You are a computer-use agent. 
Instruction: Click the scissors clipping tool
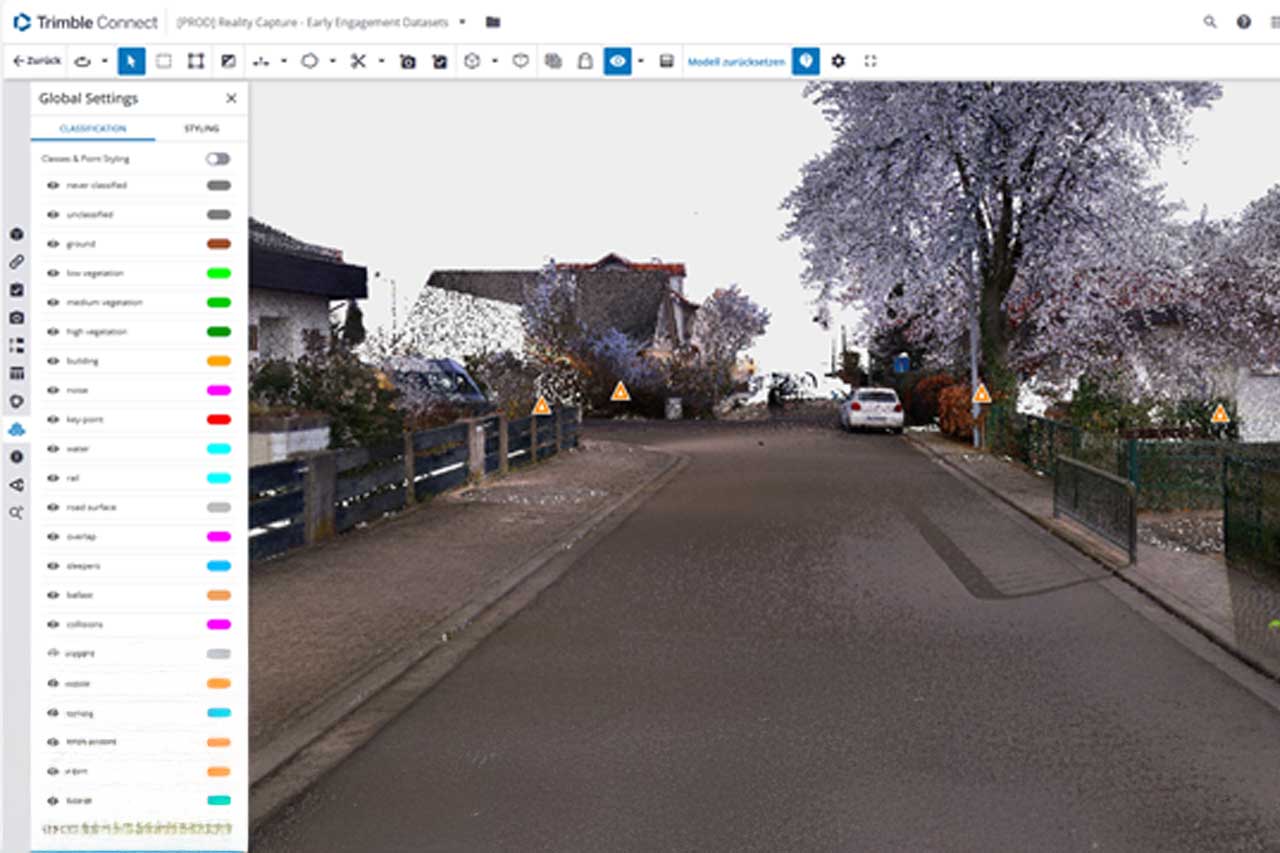point(357,61)
